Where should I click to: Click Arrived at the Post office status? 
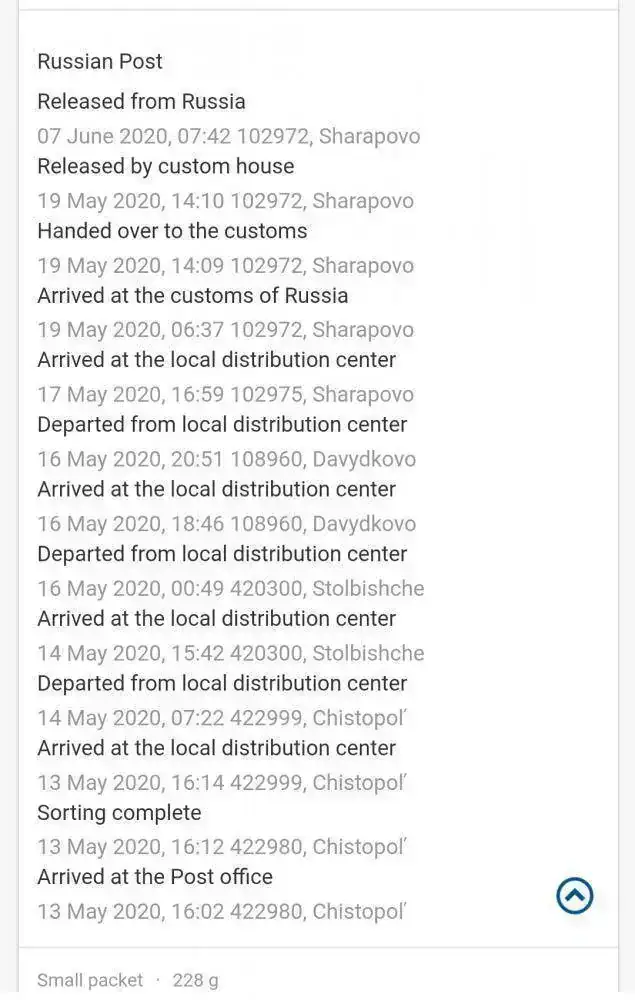click(x=155, y=877)
